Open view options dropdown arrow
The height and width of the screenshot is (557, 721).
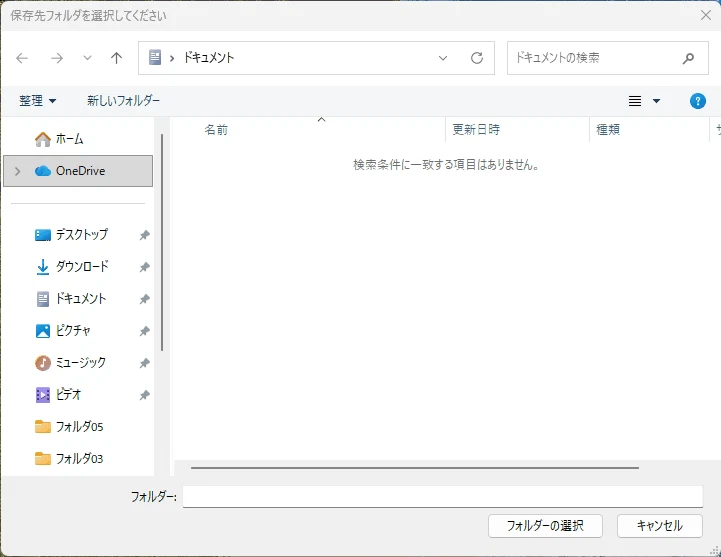point(656,101)
